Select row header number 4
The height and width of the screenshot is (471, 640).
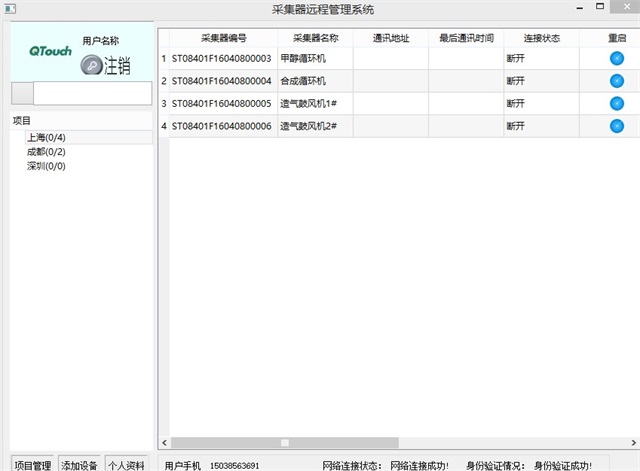point(164,126)
